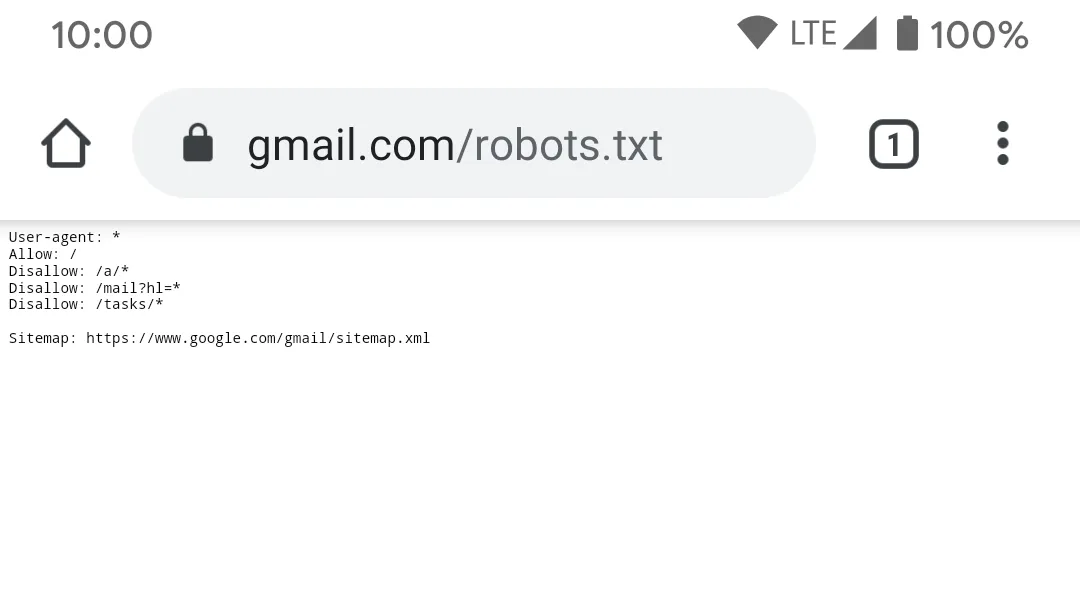1080x607 pixels.
Task: Tap the Chrome home icon
Action: (66, 143)
